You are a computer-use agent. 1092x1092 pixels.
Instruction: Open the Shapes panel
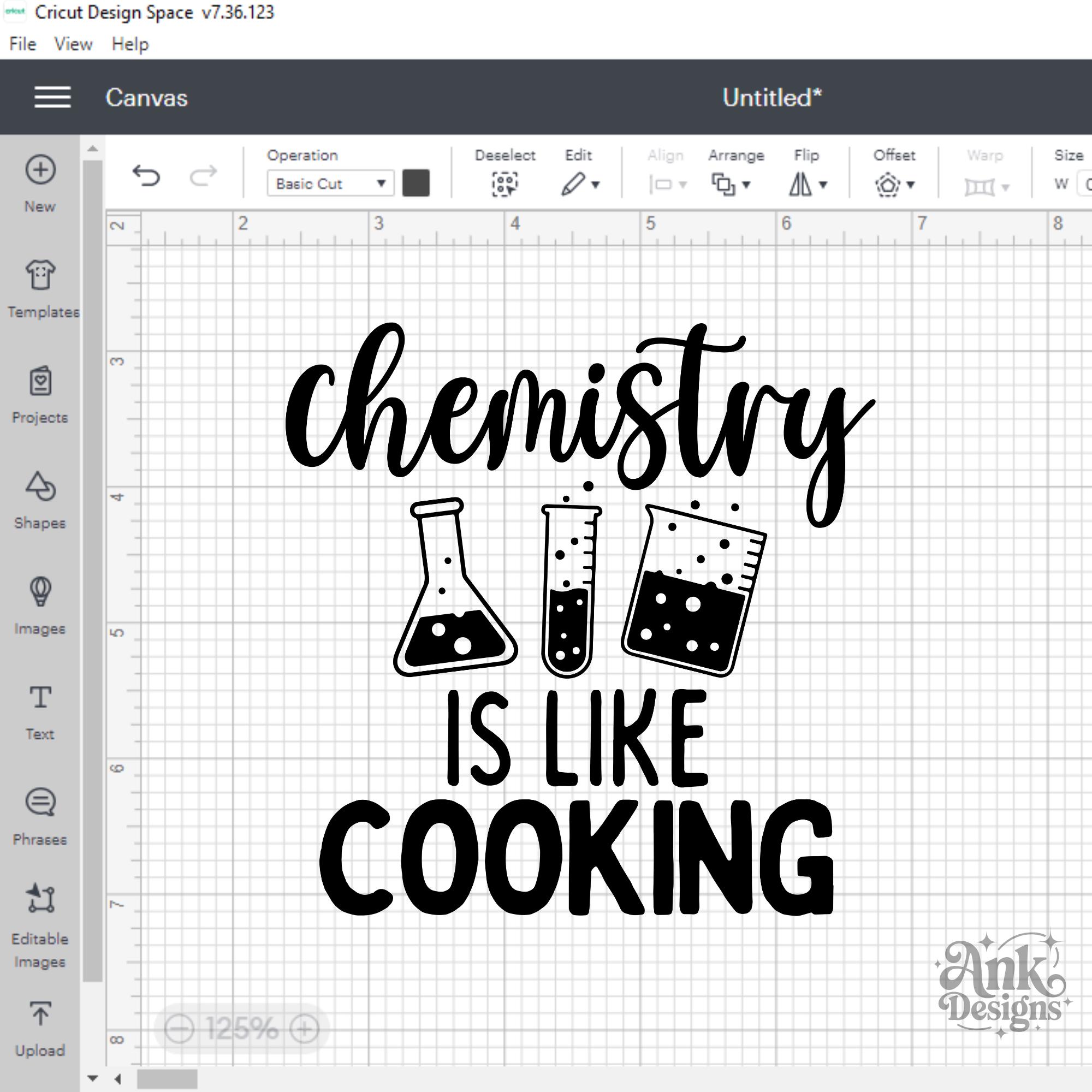40,500
